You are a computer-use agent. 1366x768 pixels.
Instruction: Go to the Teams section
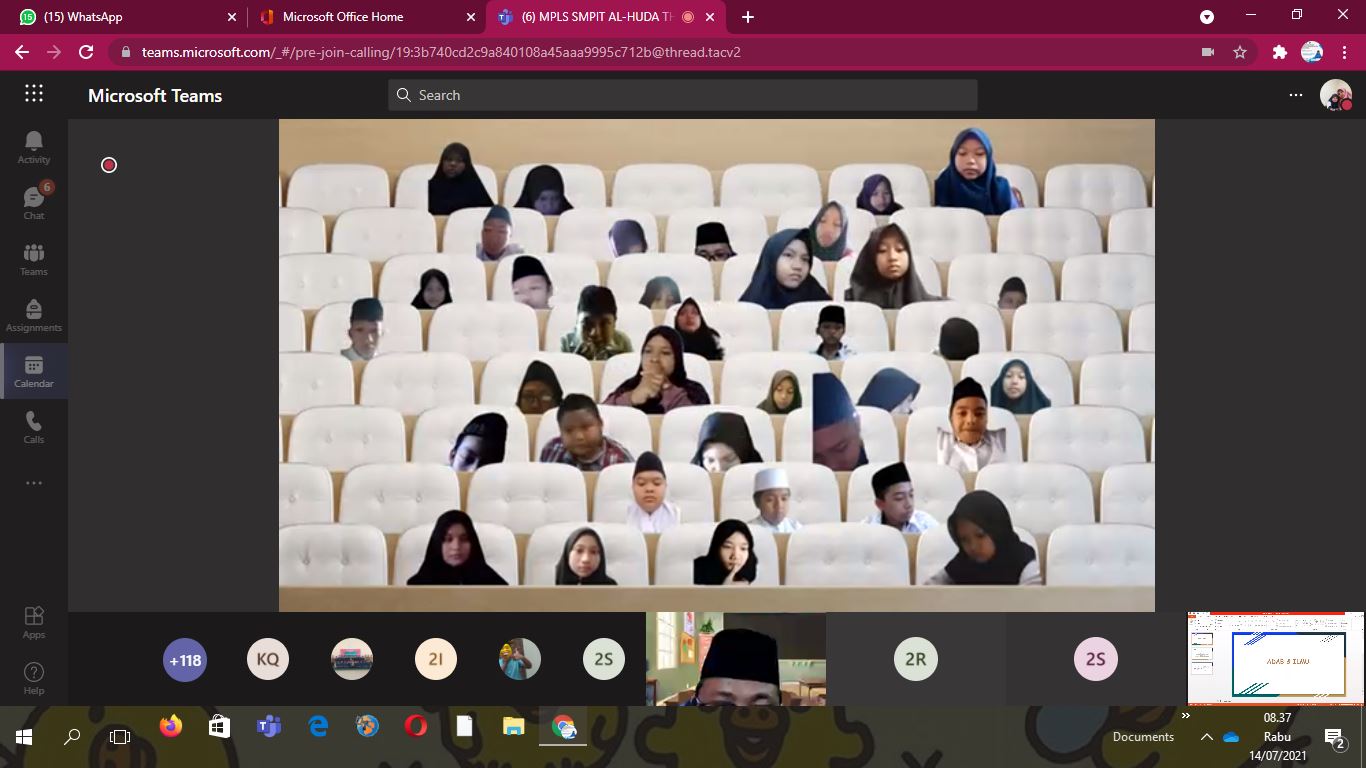click(x=34, y=258)
